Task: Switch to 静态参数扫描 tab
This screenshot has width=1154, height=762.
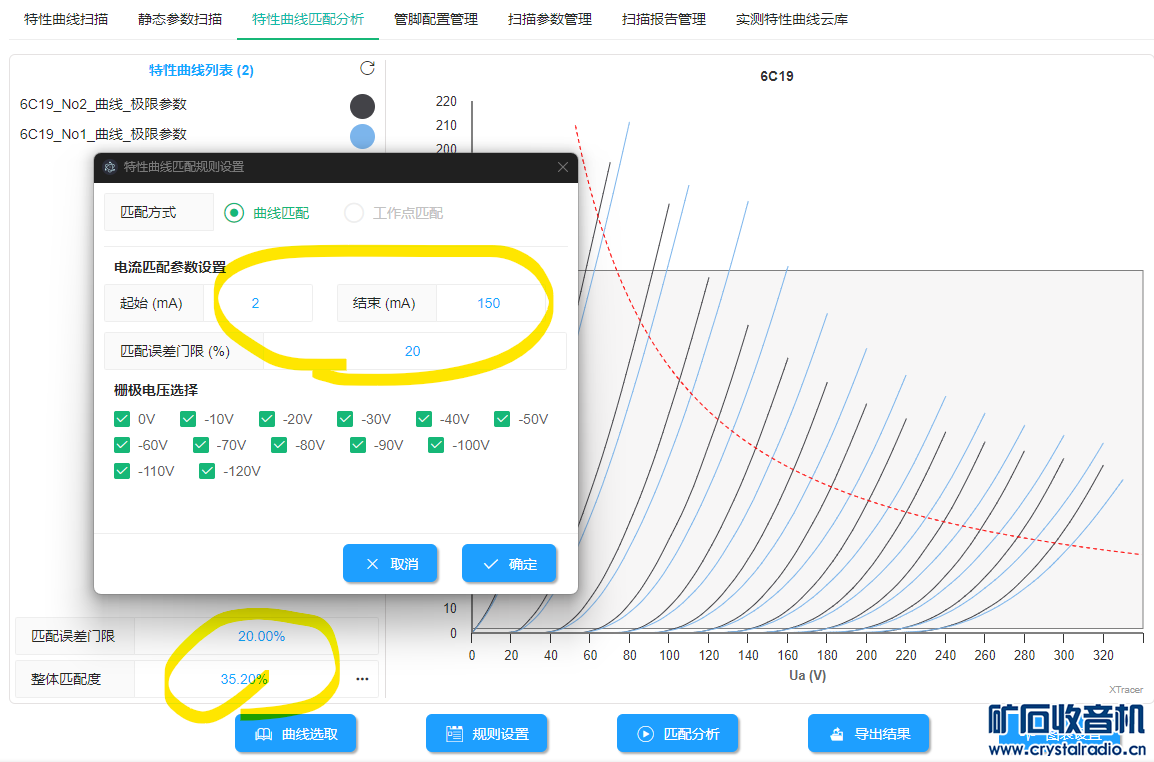Action: 180,19
